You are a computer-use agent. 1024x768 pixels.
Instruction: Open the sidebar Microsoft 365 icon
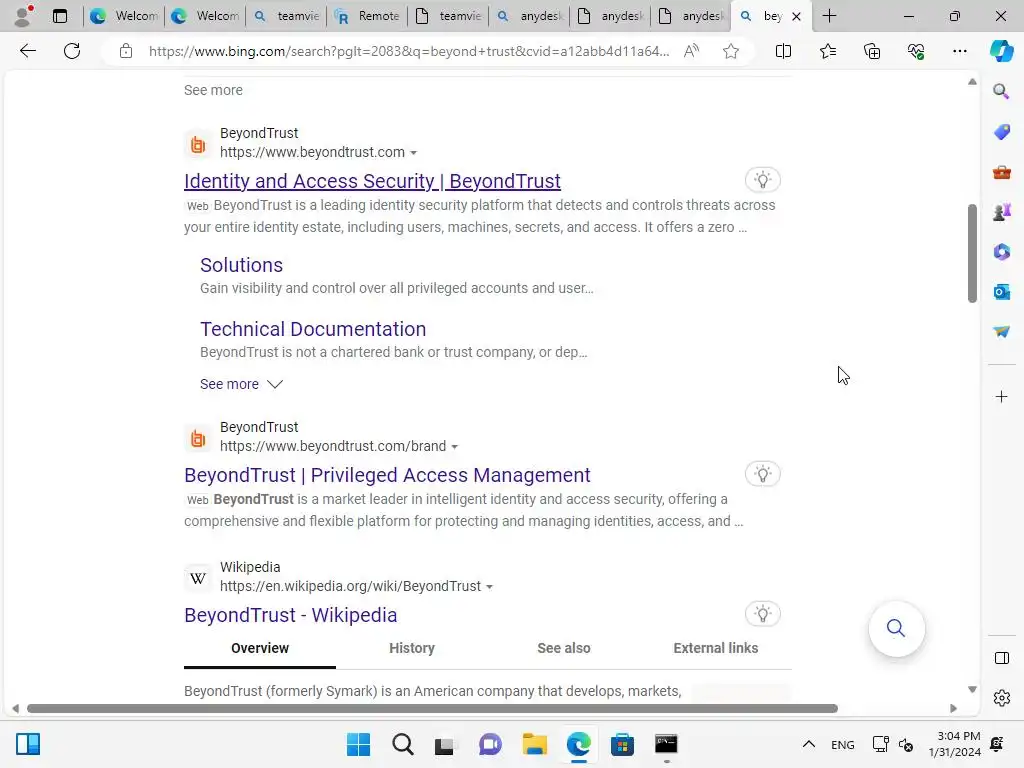pyautogui.click(x=1001, y=252)
